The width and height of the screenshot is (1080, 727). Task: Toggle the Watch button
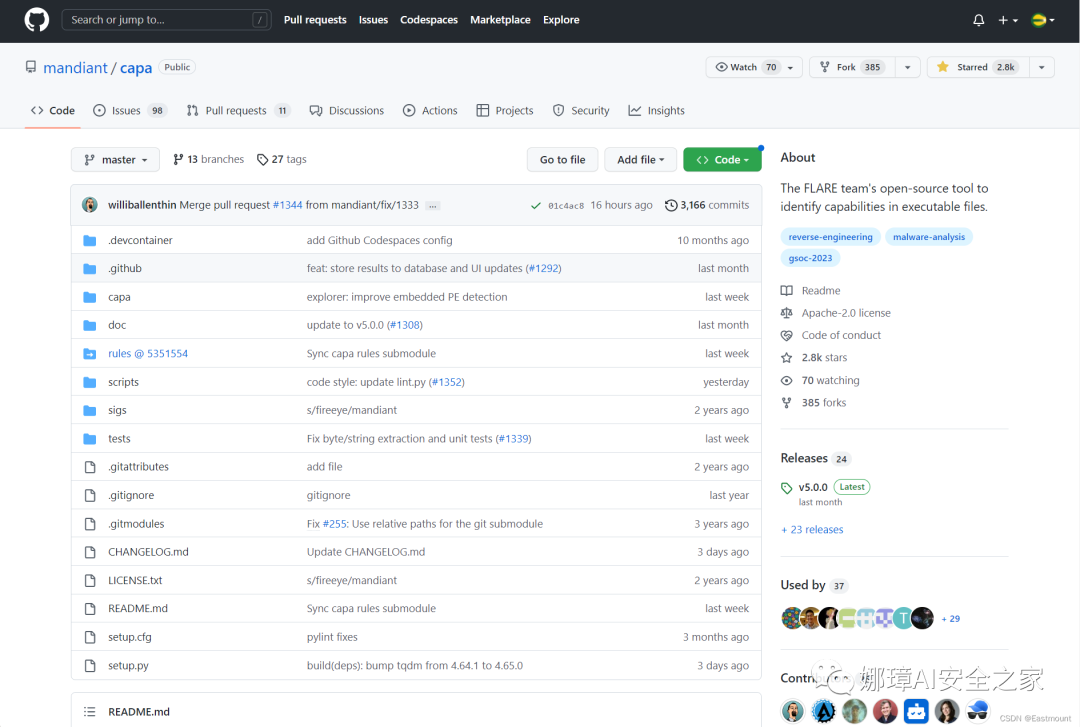tap(754, 67)
